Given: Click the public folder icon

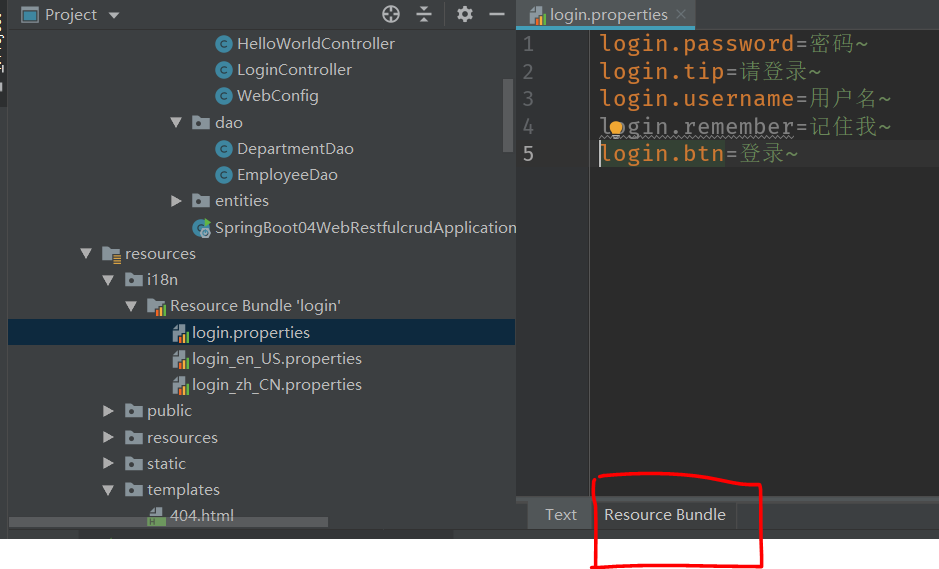Looking at the screenshot, I should 134,410.
